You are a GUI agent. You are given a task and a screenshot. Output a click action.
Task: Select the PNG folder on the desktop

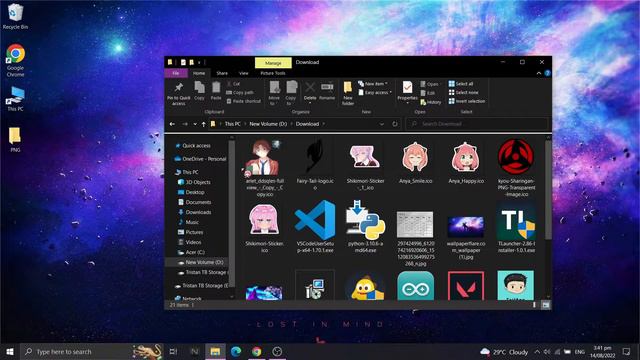coord(15,140)
